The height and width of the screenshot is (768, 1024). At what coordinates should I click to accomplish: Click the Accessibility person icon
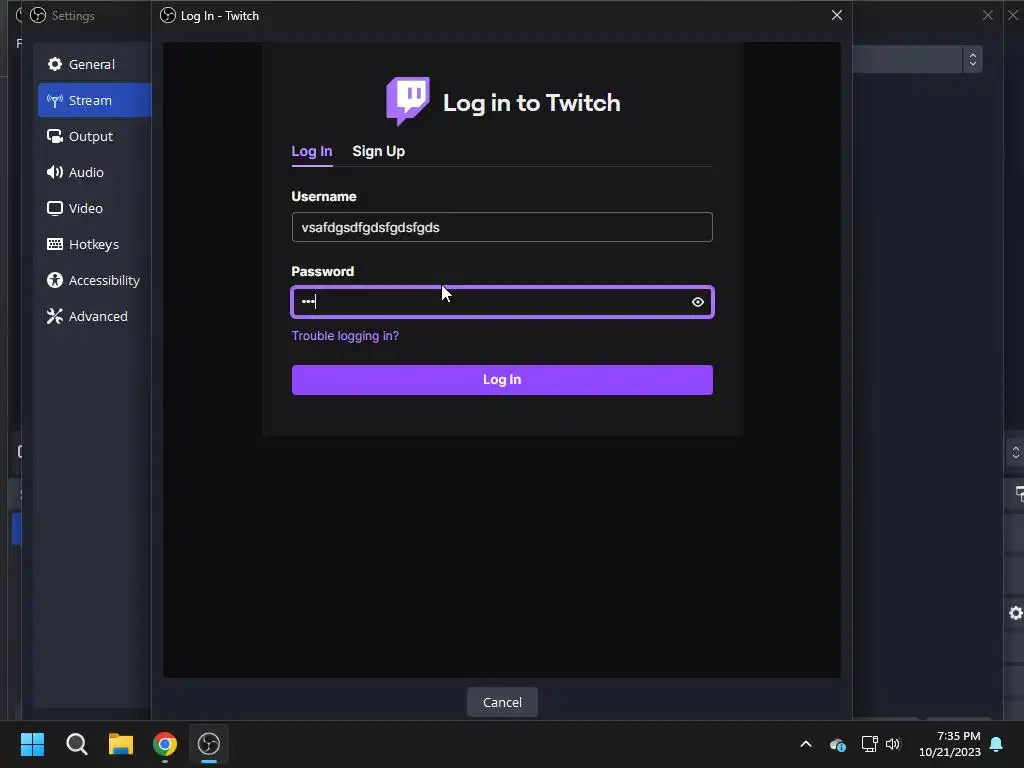coord(55,280)
